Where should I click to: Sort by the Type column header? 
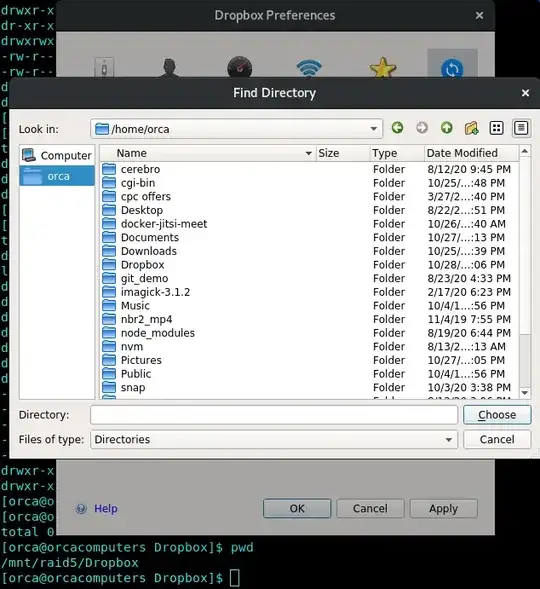tap(397, 153)
